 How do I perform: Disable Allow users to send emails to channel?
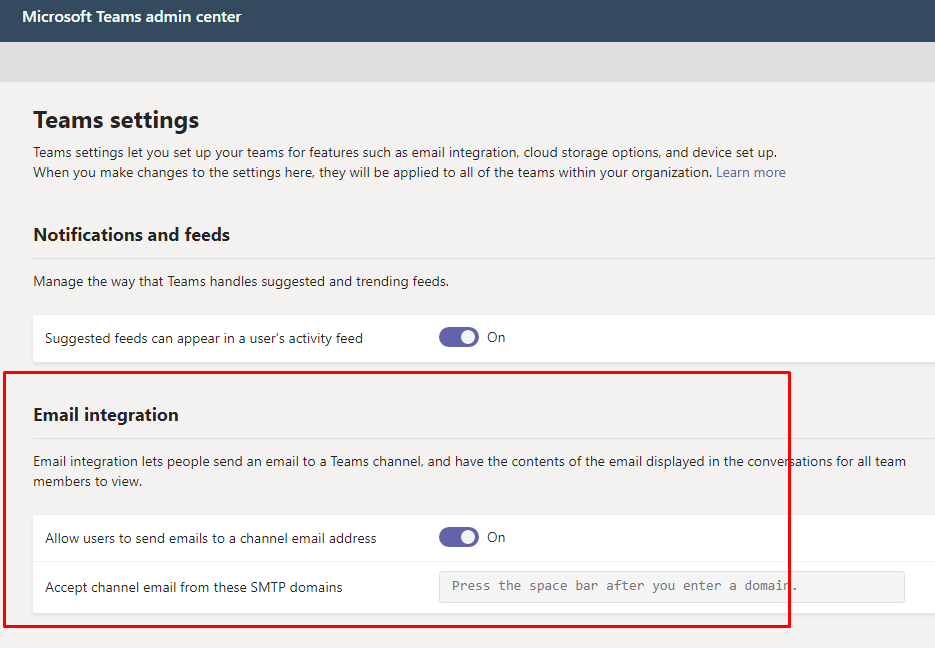point(459,537)
